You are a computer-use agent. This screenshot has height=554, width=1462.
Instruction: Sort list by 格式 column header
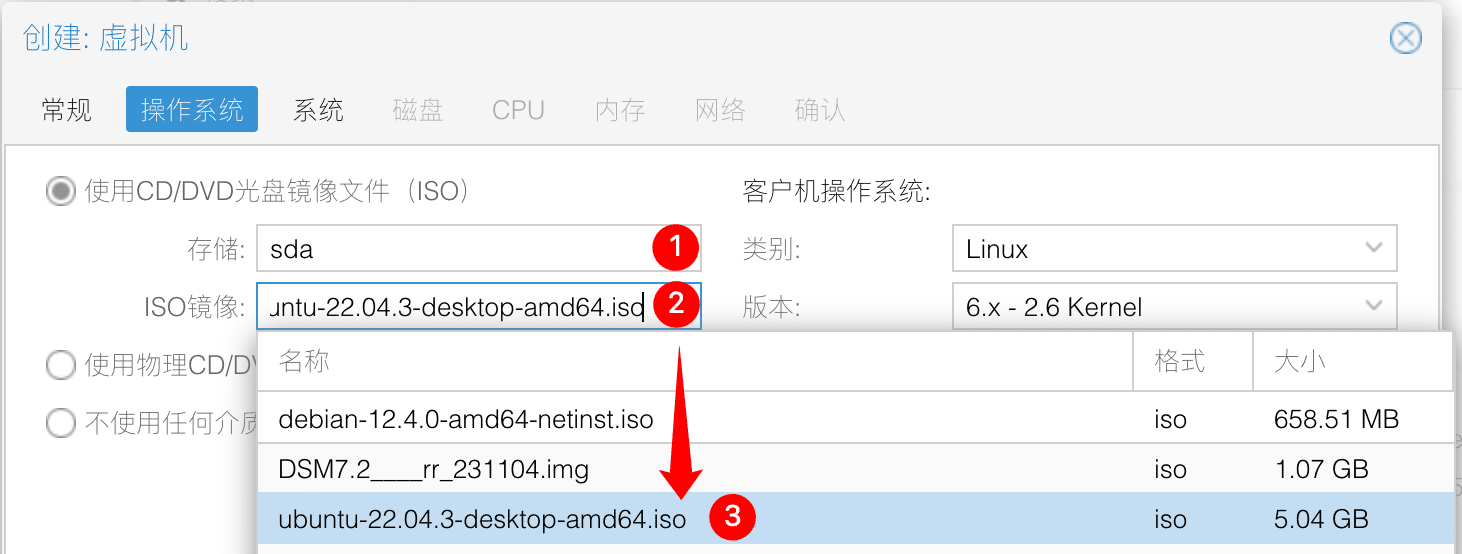tap(1193, 361)
